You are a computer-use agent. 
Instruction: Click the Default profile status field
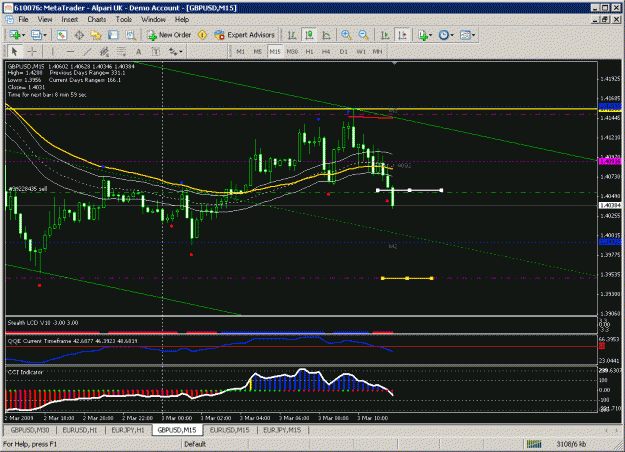(195, 444)
